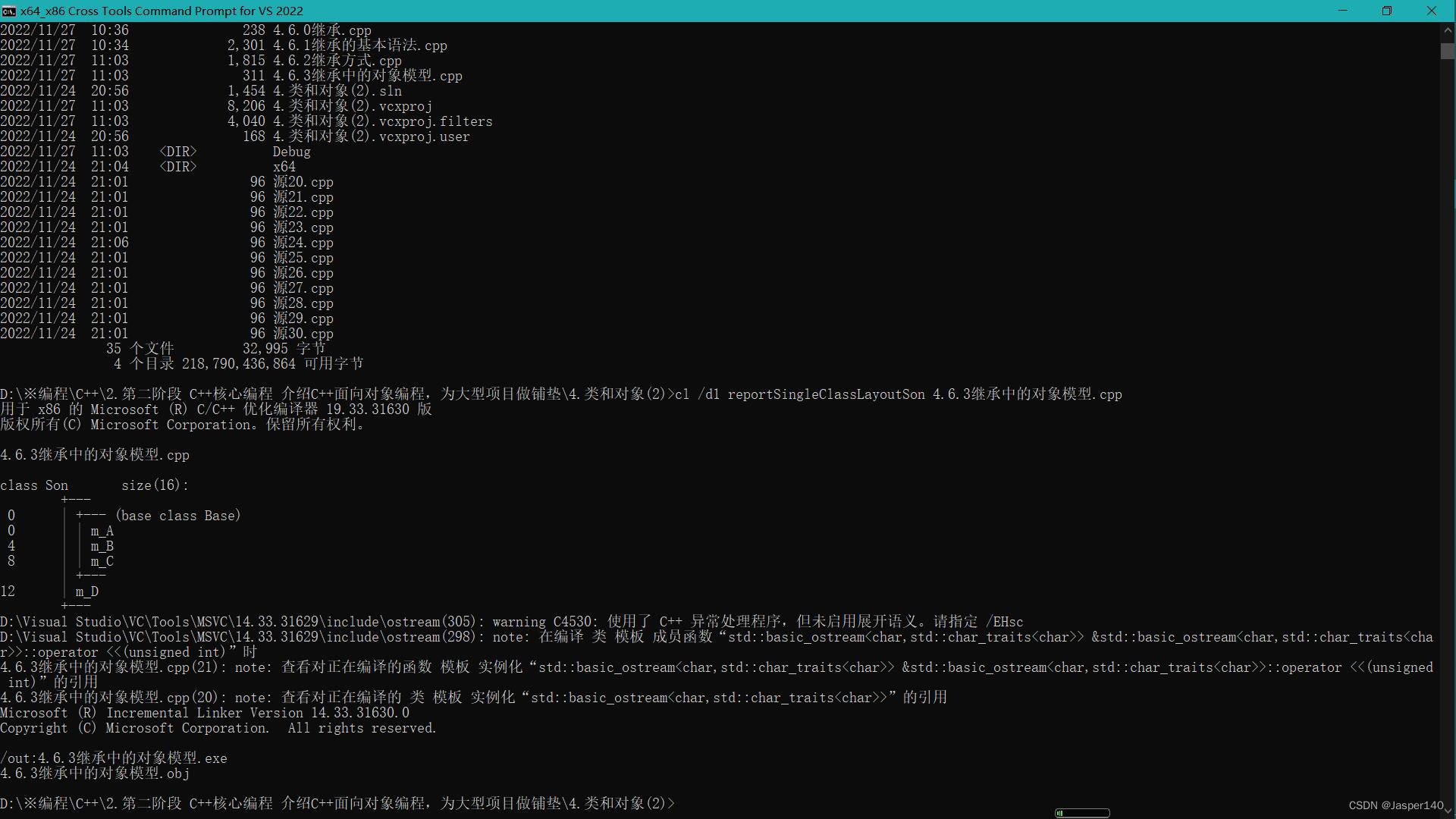Click the 4.6.3继承中的对象模型.cpp line under the copyright notice
1456x819 pixels.
[95, 455]
